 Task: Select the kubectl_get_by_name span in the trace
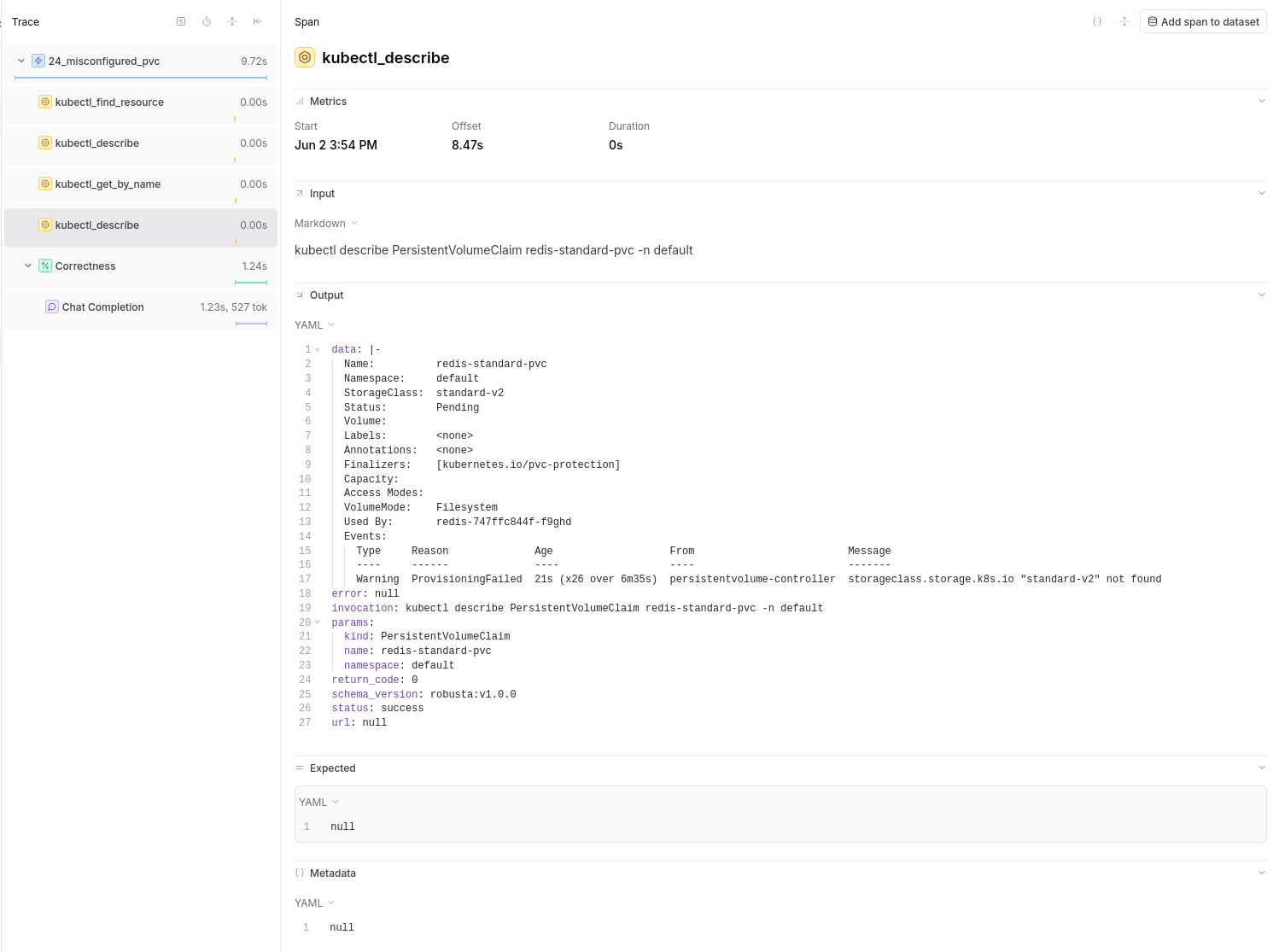[x=108, y=184]
